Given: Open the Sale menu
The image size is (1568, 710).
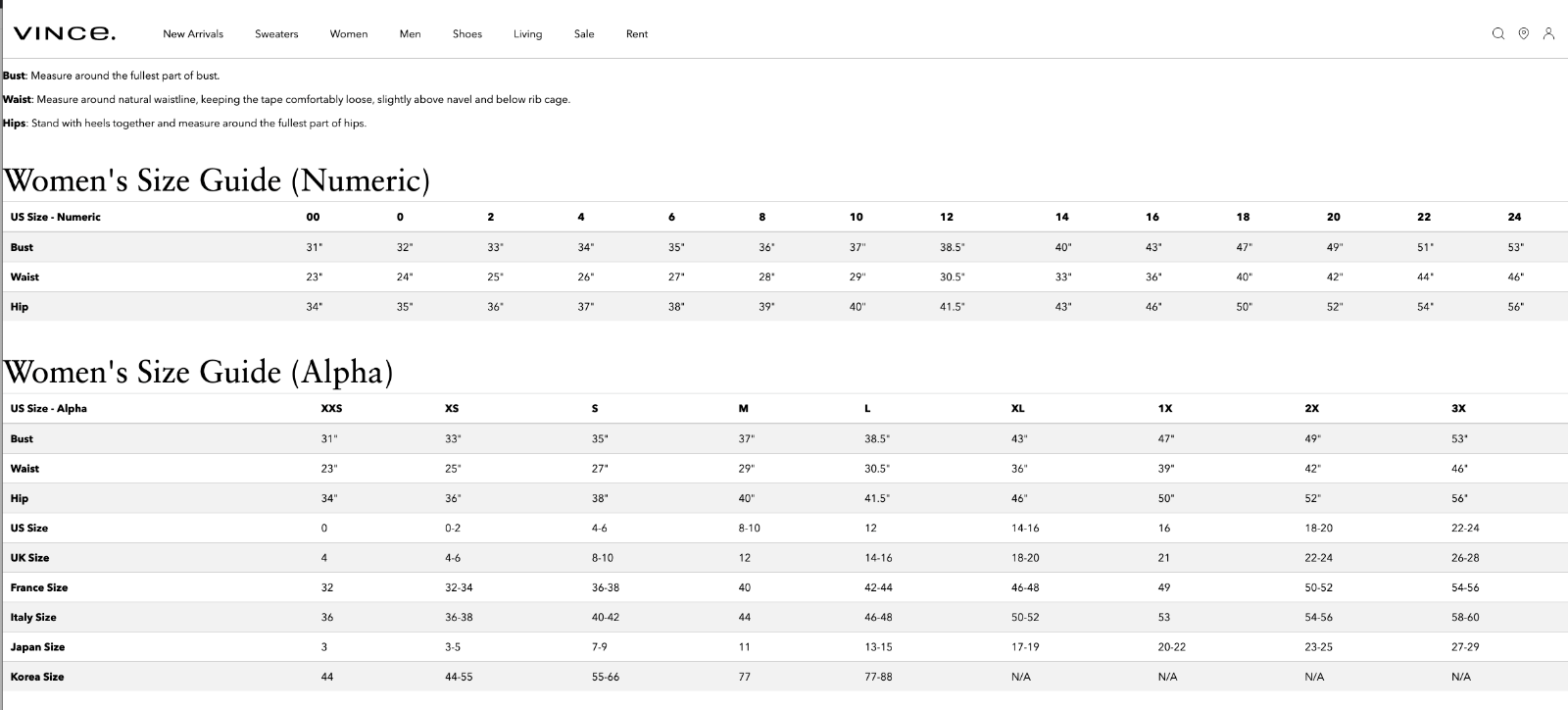Looking at the screenshot, I should tap(584, 33).
